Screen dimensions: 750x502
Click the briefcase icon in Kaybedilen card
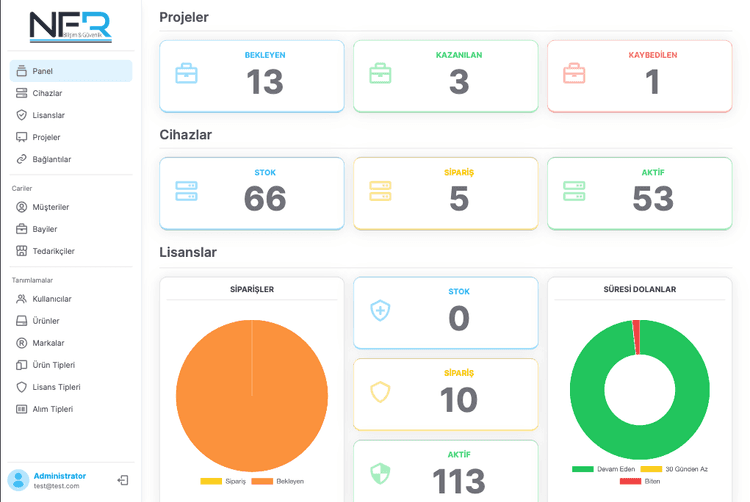(x=574, y=74)
